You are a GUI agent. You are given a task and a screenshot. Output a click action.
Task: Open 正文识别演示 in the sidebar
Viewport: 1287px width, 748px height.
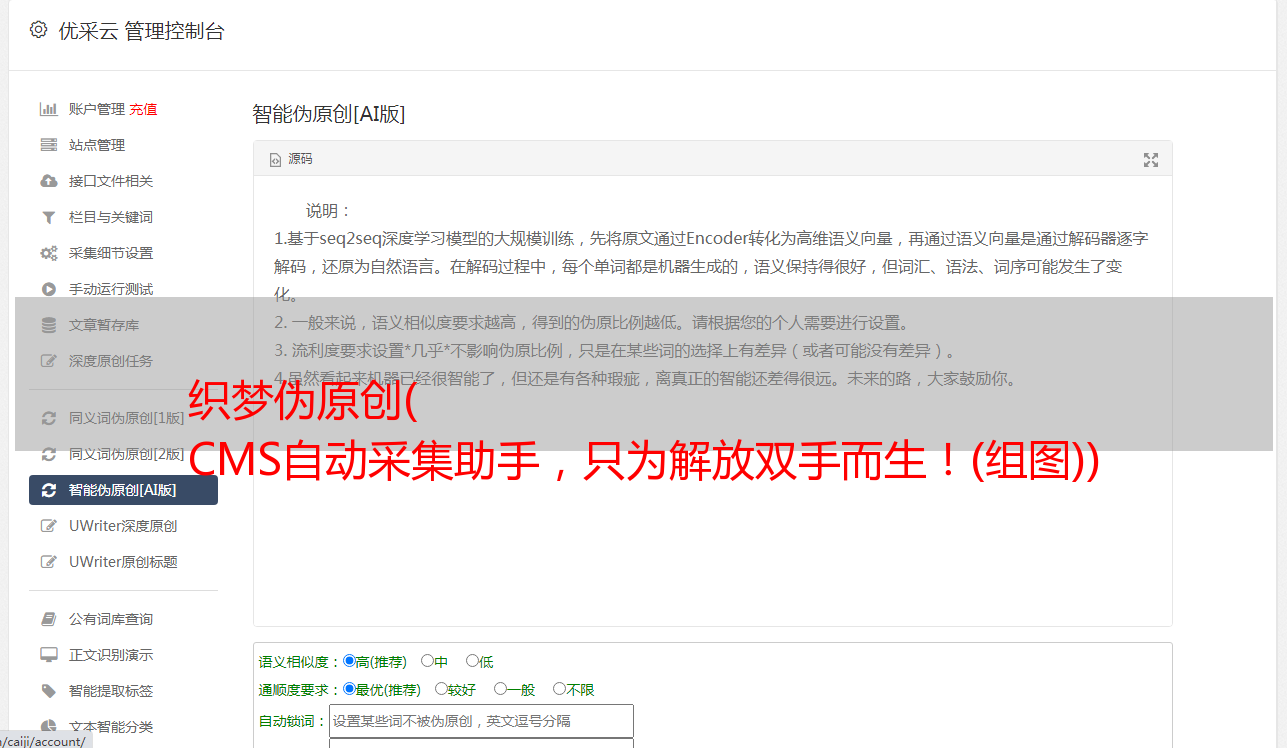coord(111,655)
